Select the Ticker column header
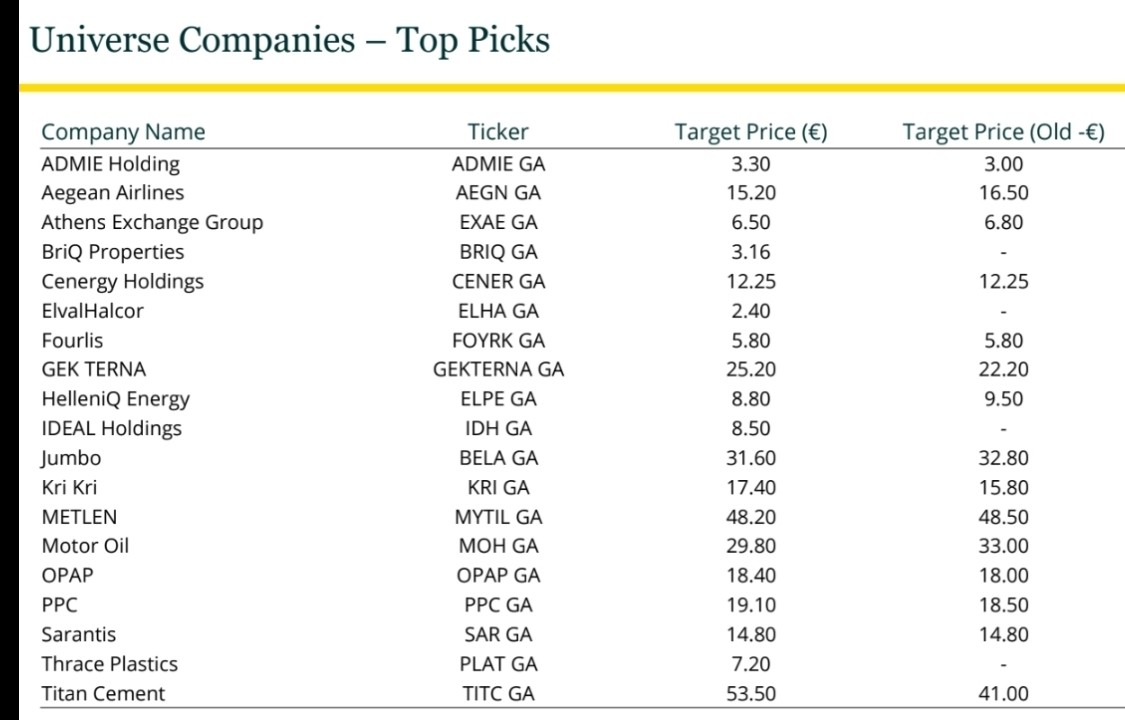The height and width of the screenshot is (720, 1125). click(x=498, y=132)
